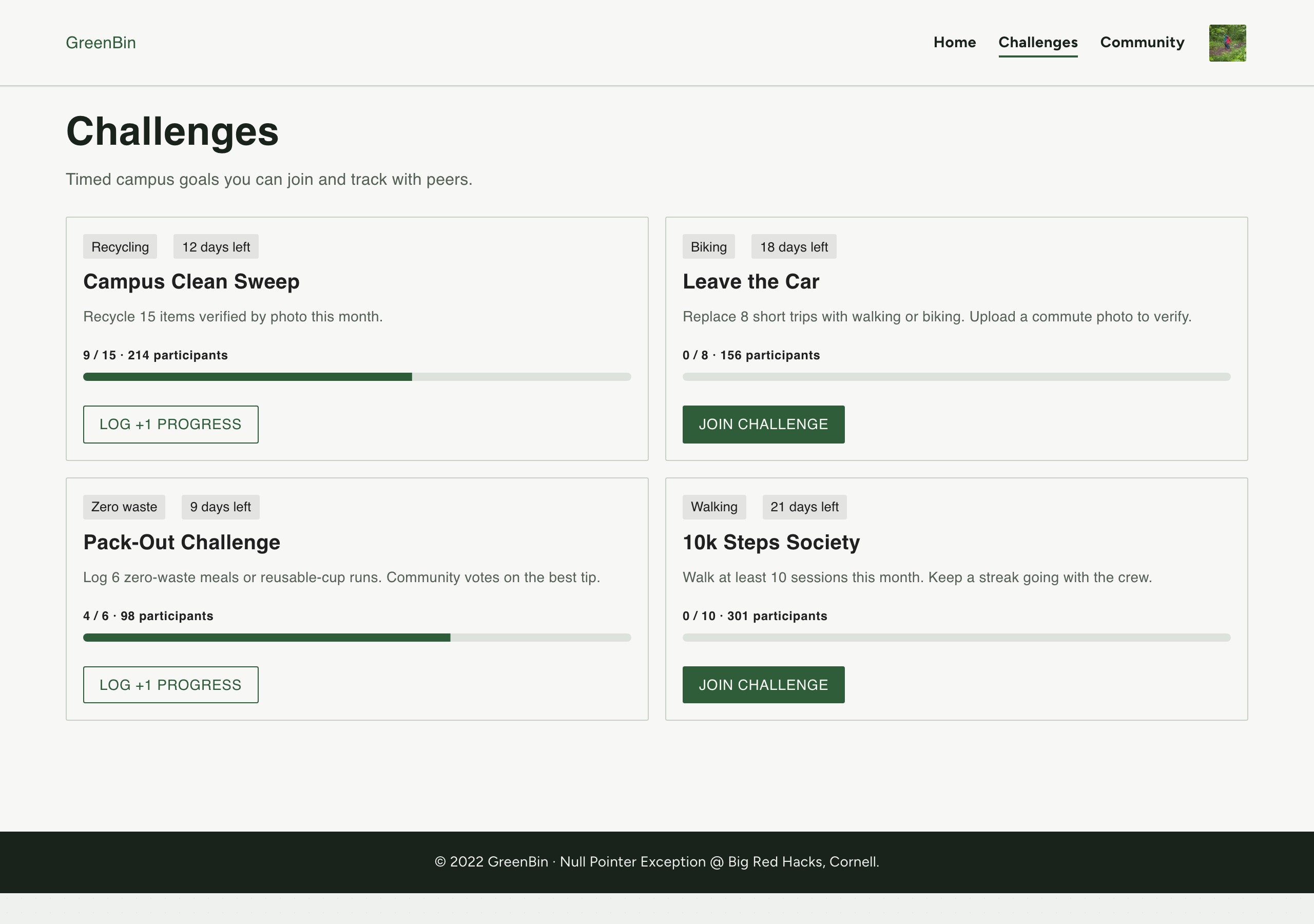
Task: Join the Leave the Car challenge
Action: coord(763,424)
